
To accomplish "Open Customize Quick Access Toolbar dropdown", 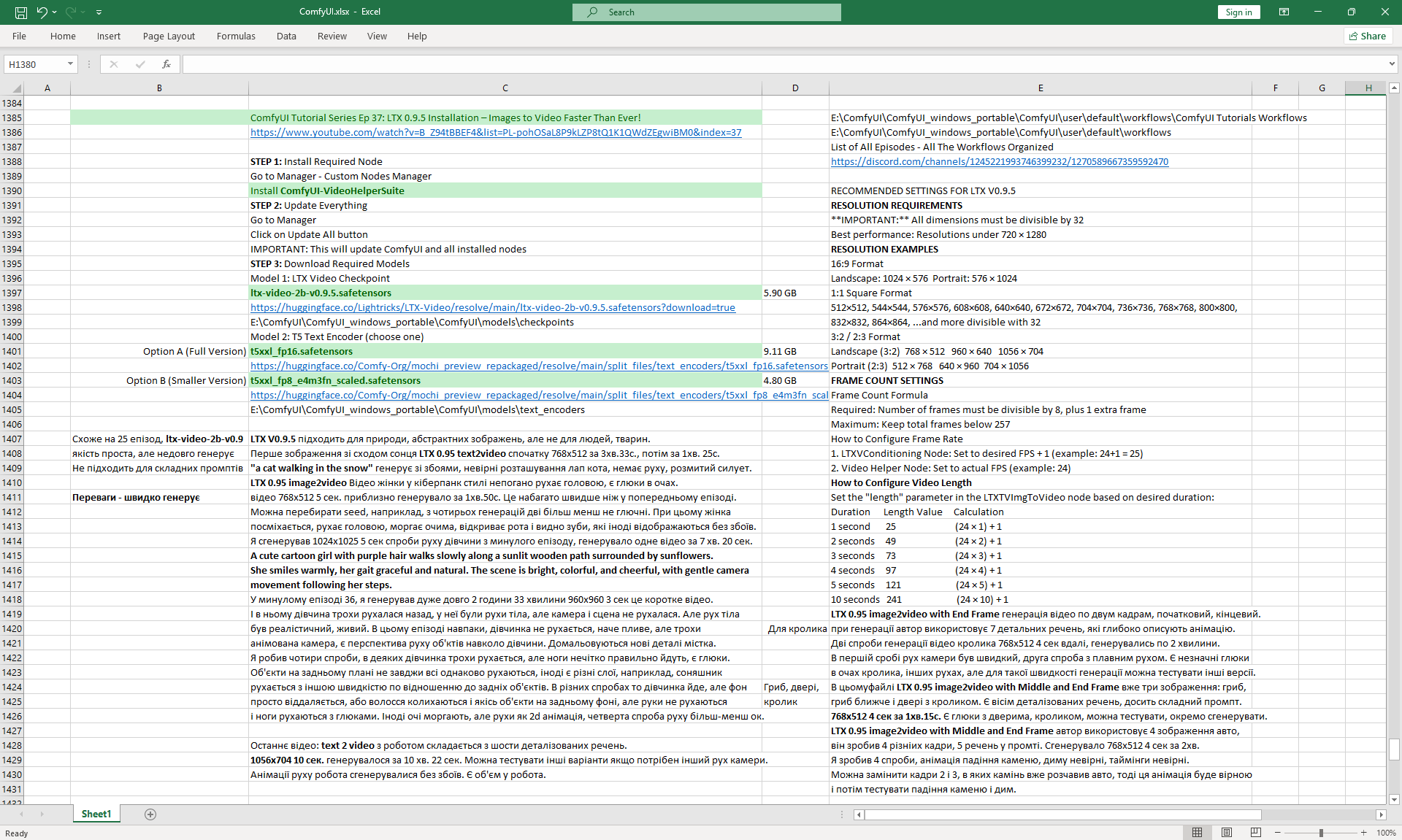I will coord(99,12).
